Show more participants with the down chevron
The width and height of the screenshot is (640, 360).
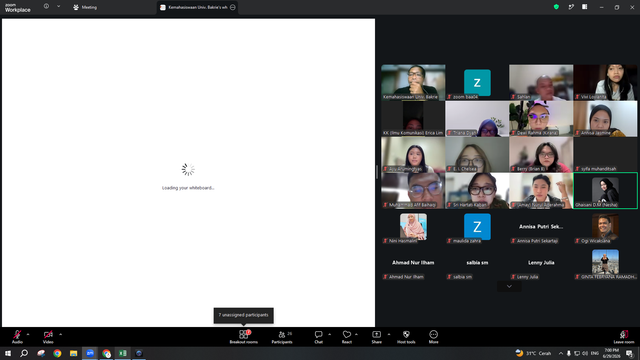509,286
